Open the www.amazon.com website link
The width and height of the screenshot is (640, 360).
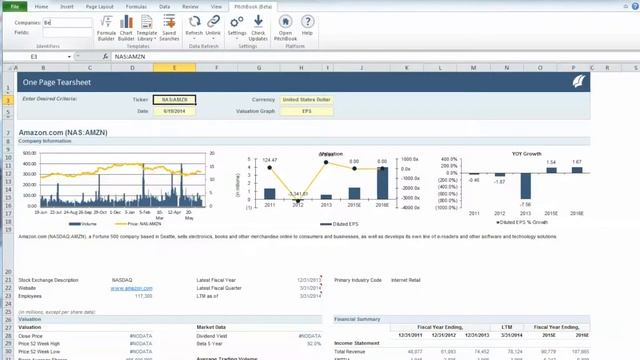(131, 288)
